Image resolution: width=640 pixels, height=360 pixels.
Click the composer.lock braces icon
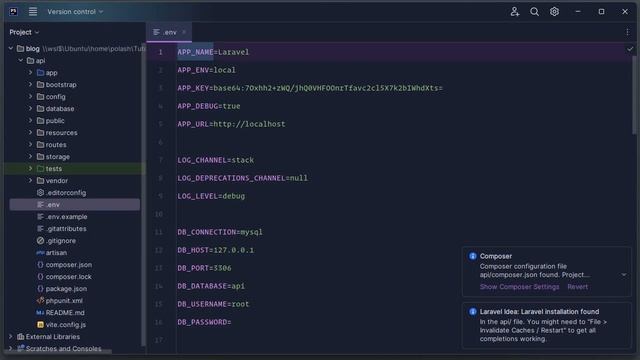coord(40,277)
